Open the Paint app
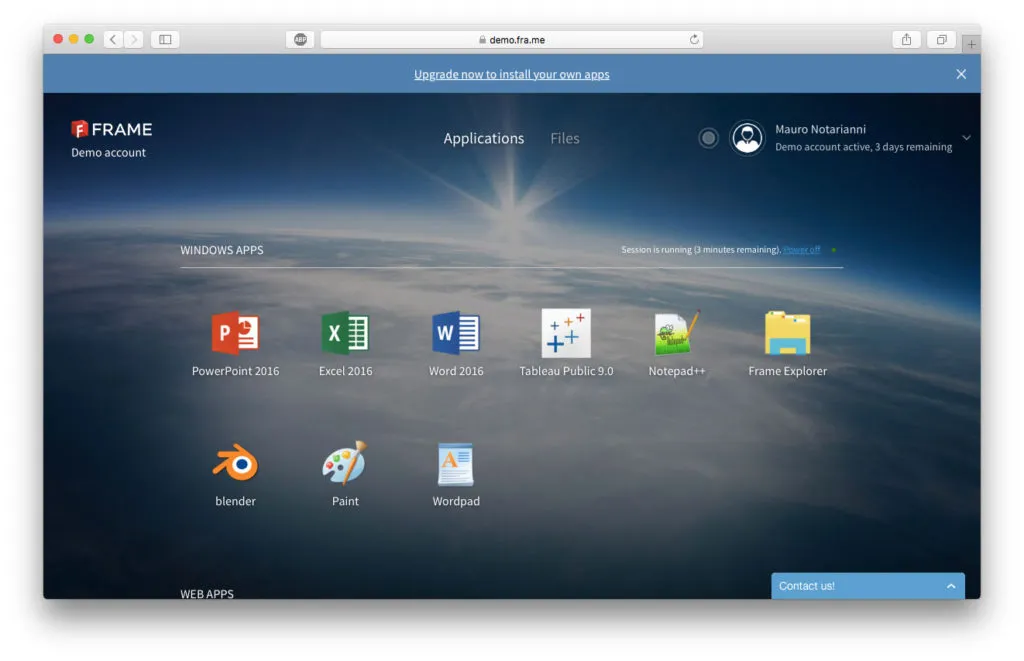This screenshot has width=1024, height=661. click(x=345, y=463)
